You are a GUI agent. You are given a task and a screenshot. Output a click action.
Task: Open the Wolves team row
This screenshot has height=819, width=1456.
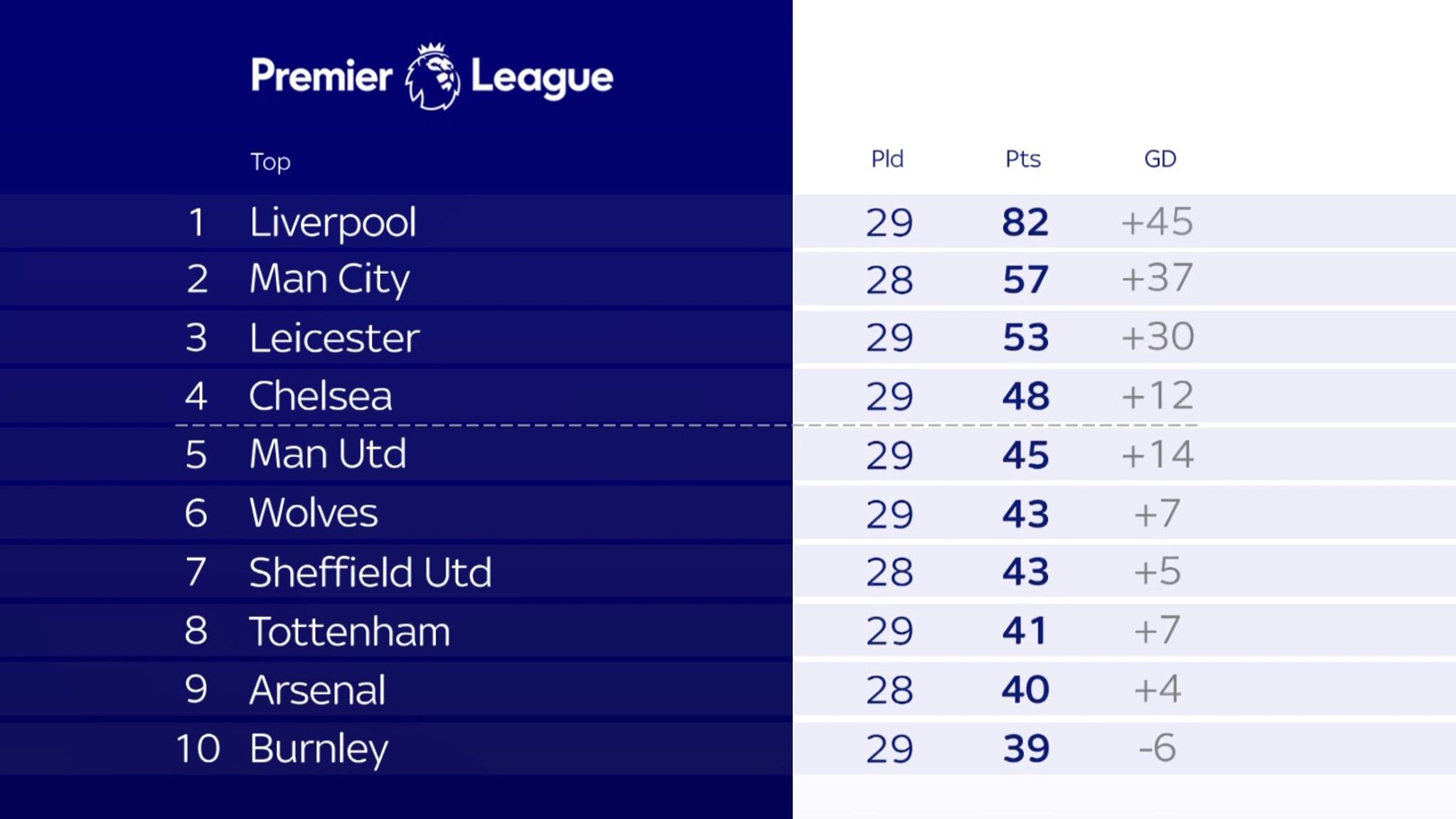click(x=728, y=513)
